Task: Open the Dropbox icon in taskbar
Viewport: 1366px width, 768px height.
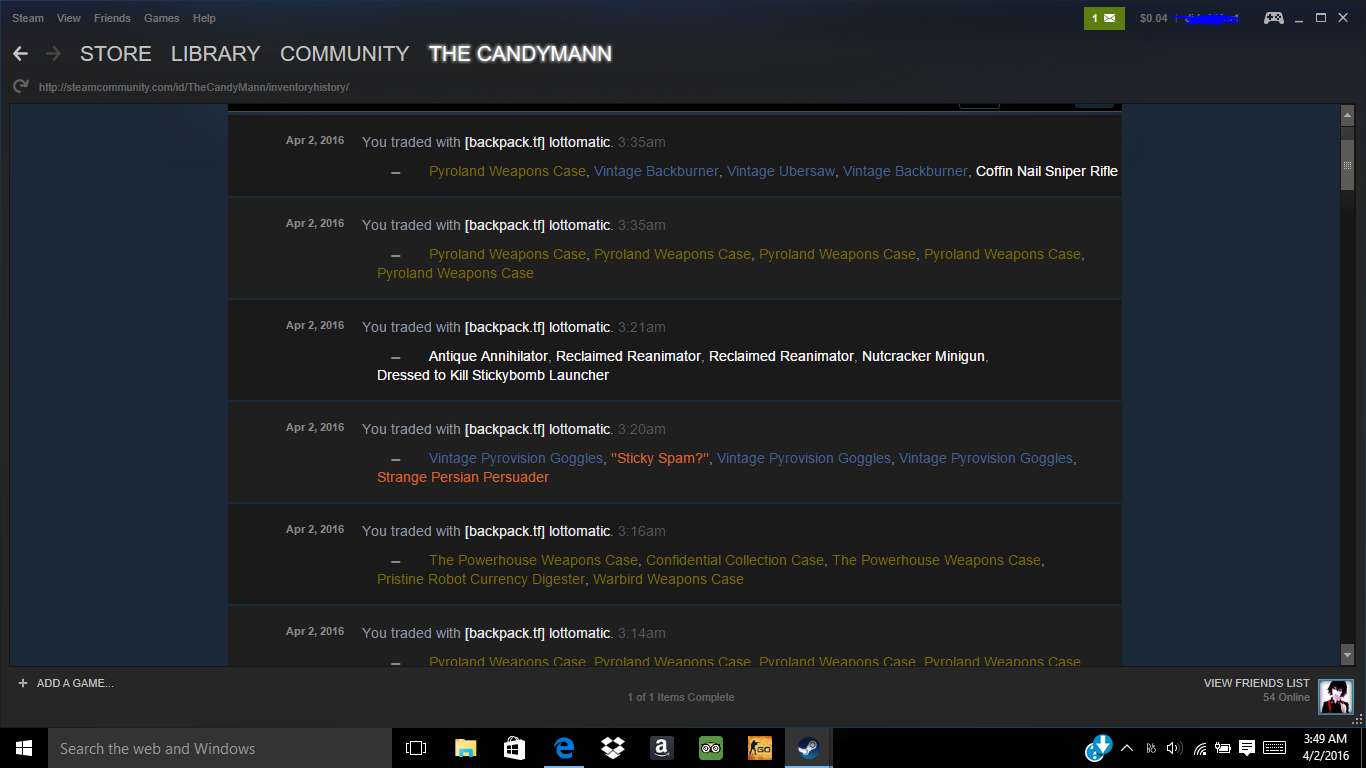Action: (x=612, y=748)
